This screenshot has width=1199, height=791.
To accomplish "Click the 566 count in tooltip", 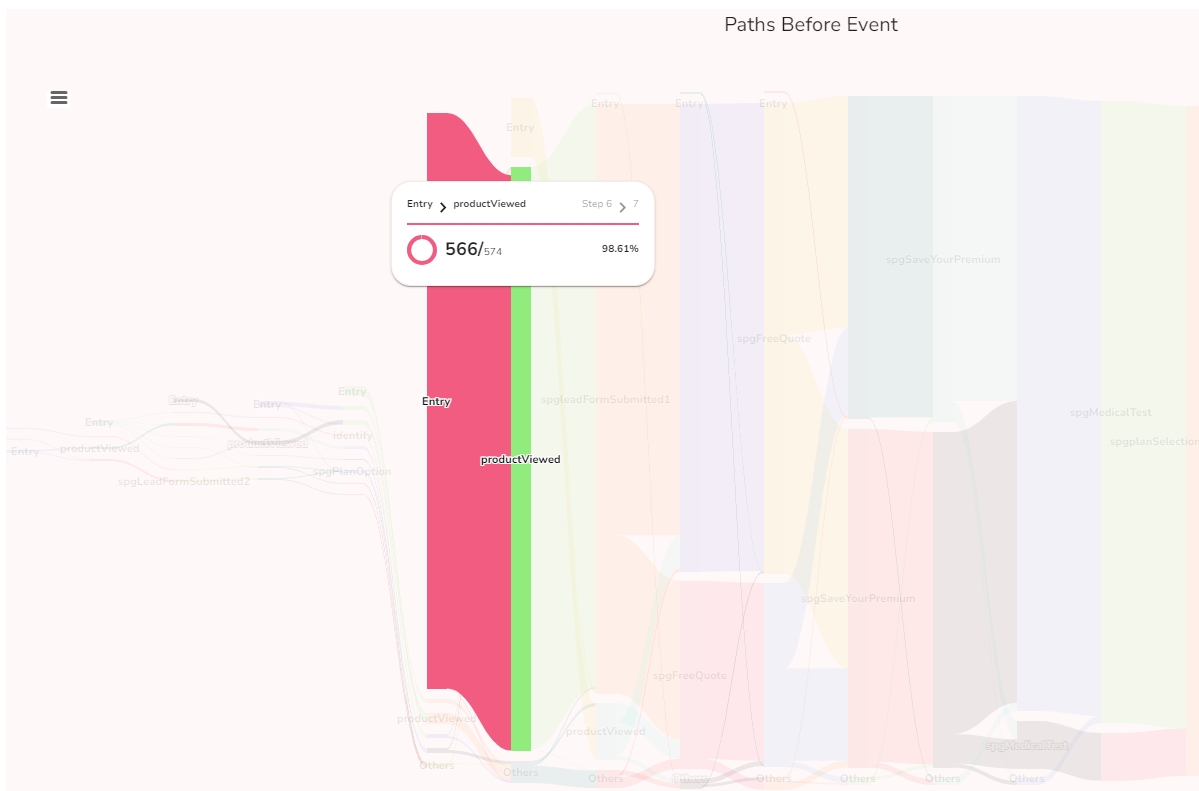I will (462, 249).
